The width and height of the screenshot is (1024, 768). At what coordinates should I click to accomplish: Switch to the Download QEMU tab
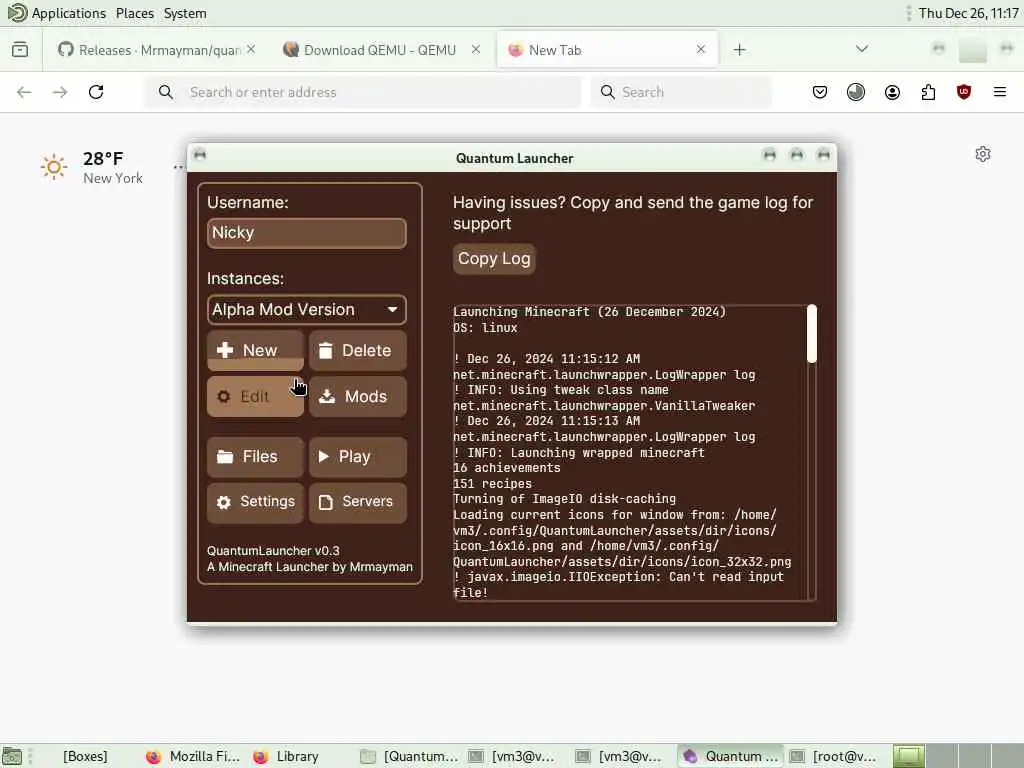379,50
